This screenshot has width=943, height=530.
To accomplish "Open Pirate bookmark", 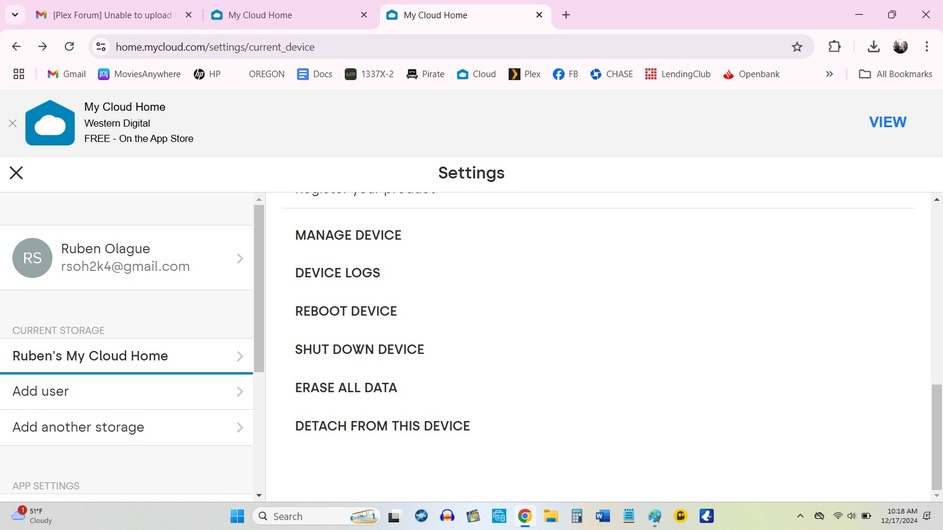I will (x=425, y=74).
